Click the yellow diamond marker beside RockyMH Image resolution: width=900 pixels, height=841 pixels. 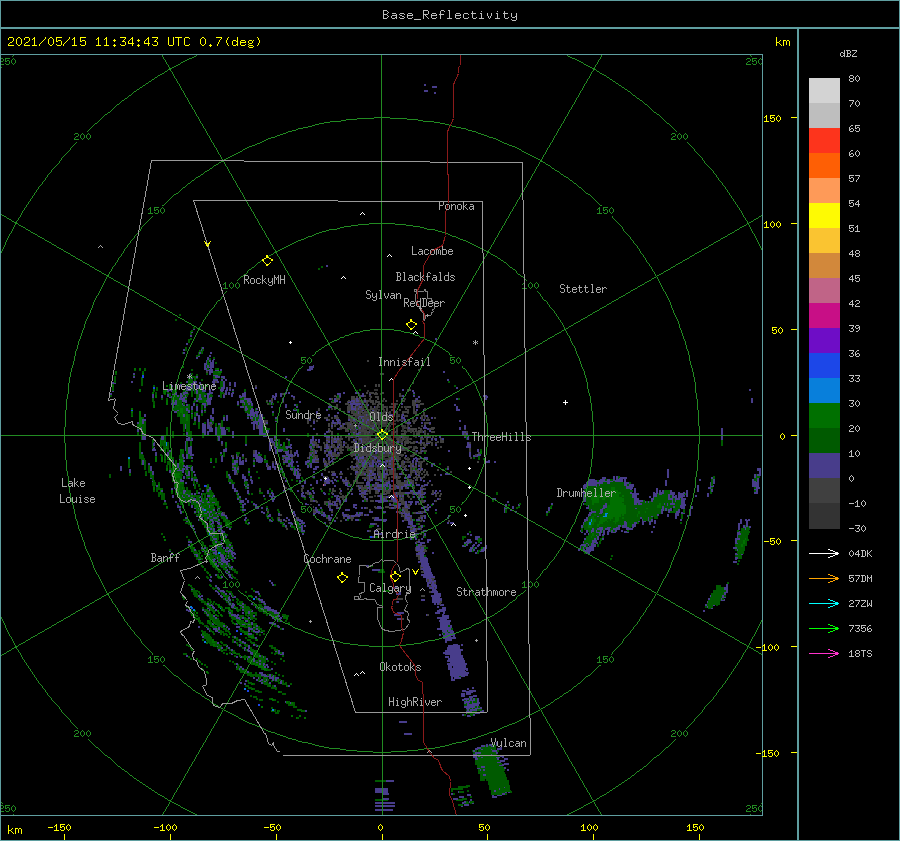(267, 261)
